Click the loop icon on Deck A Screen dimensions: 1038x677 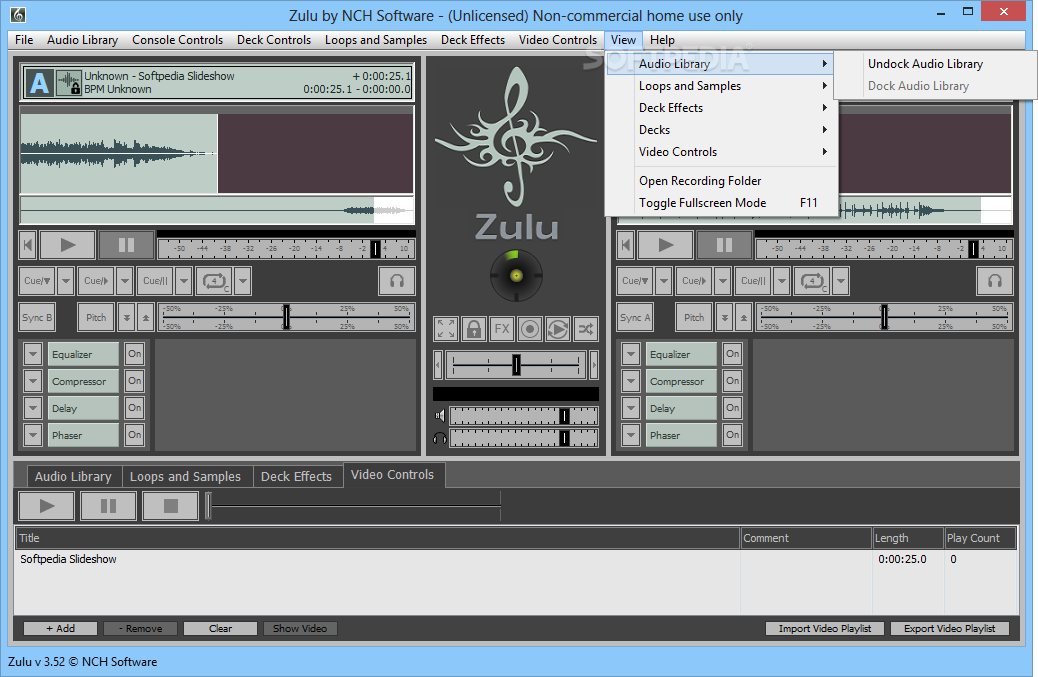[214, 281]
